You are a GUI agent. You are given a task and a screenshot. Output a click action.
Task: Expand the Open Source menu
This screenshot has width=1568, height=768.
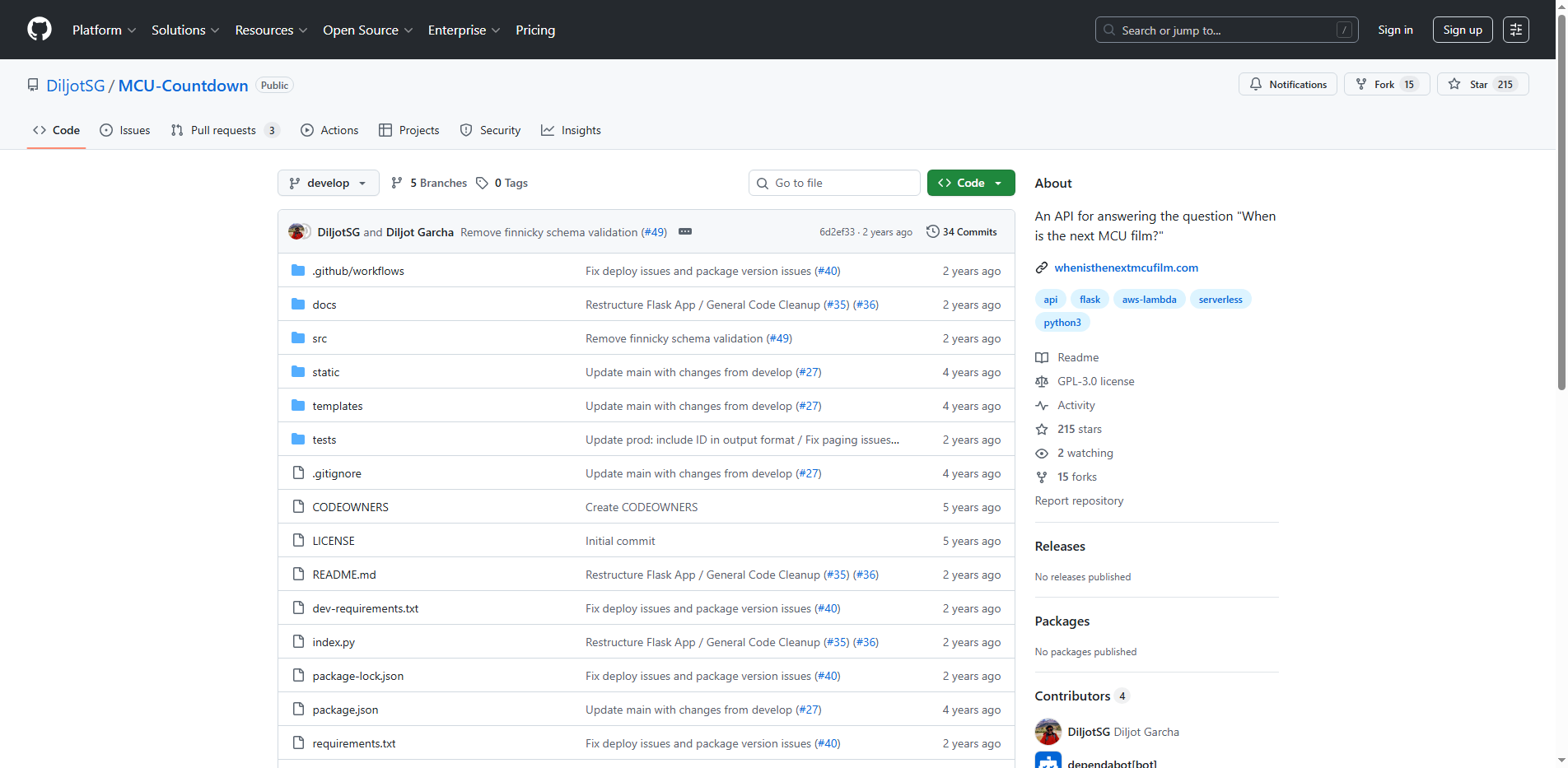point(367,30)
